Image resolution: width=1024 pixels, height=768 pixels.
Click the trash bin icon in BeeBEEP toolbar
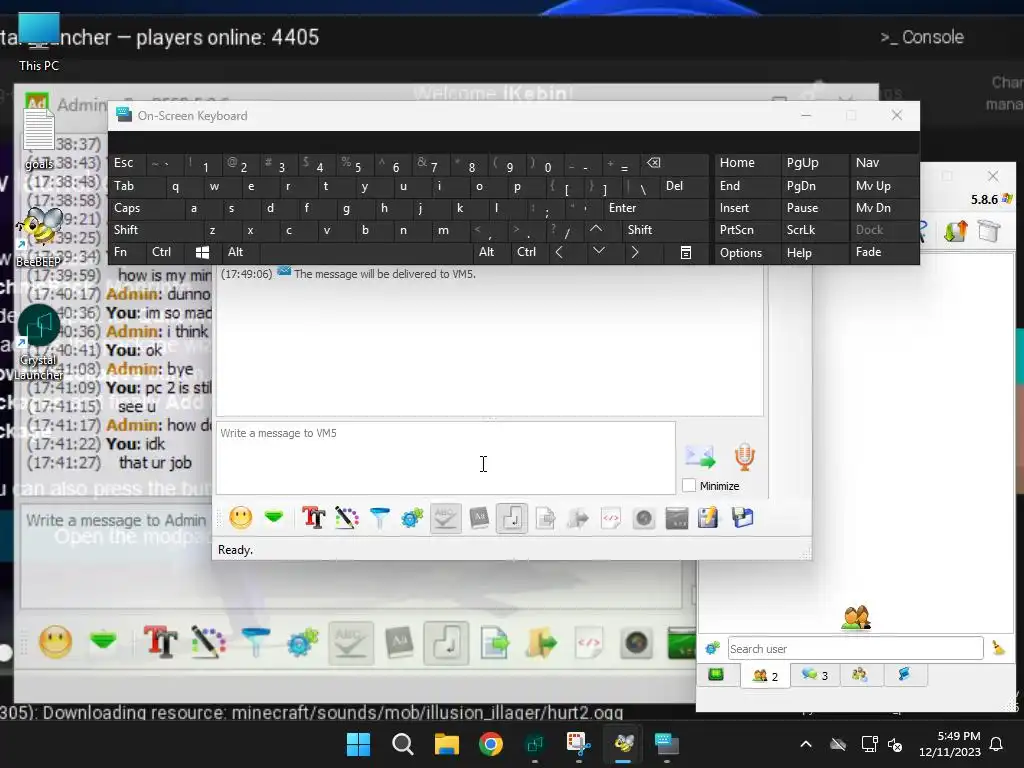coord(989,231)
